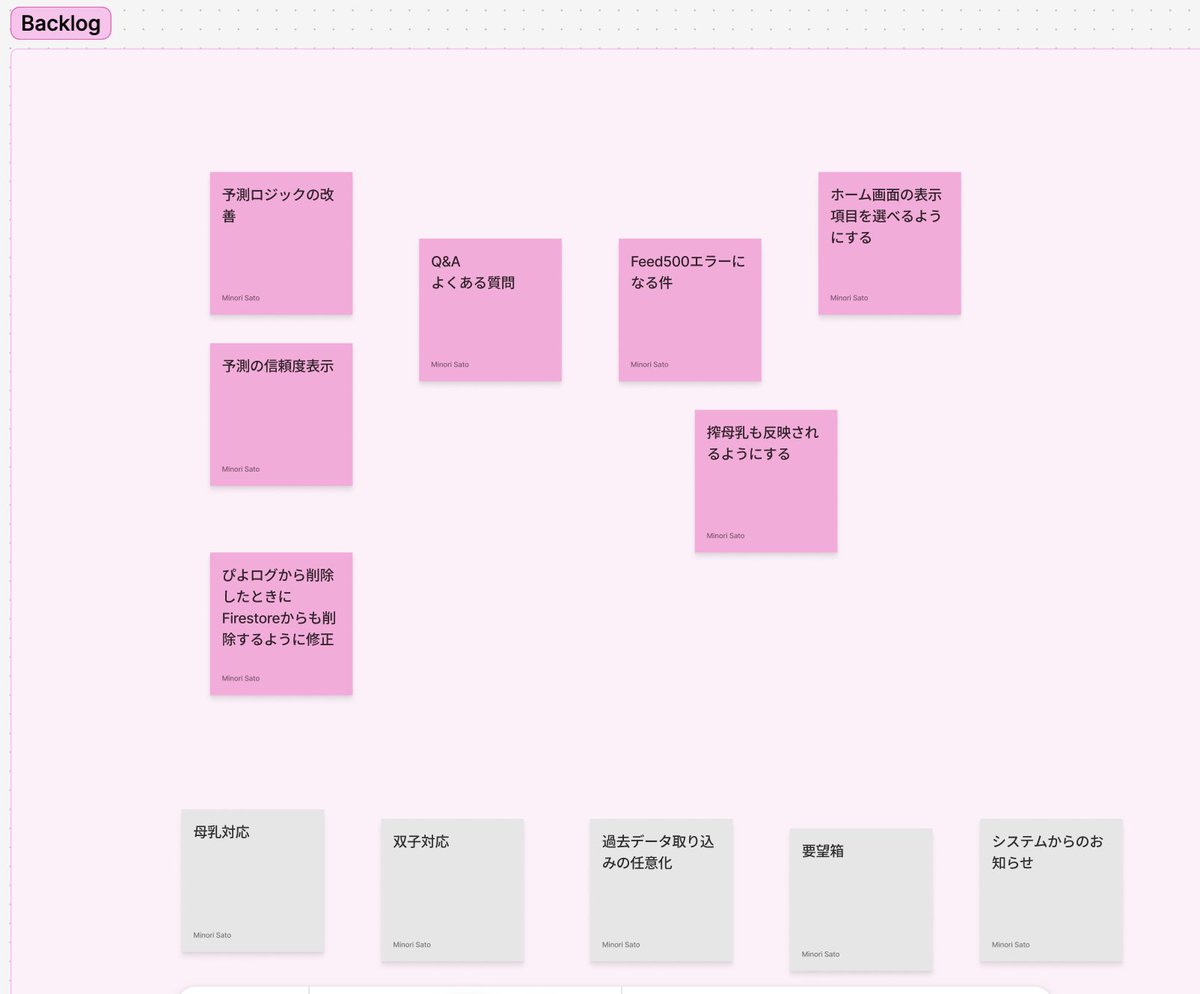Select the sticky note Feed500エラーになる件
Viewport: 1200px width, 994px height.
tap(690, 310)
